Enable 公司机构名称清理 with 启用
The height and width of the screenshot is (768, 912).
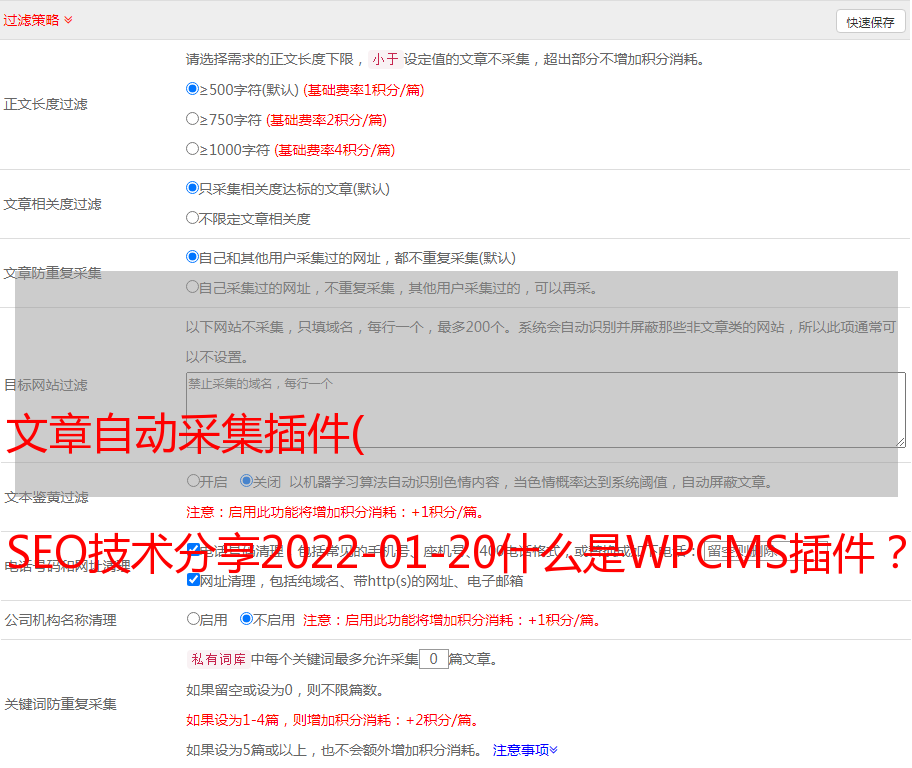coord(193,619)
